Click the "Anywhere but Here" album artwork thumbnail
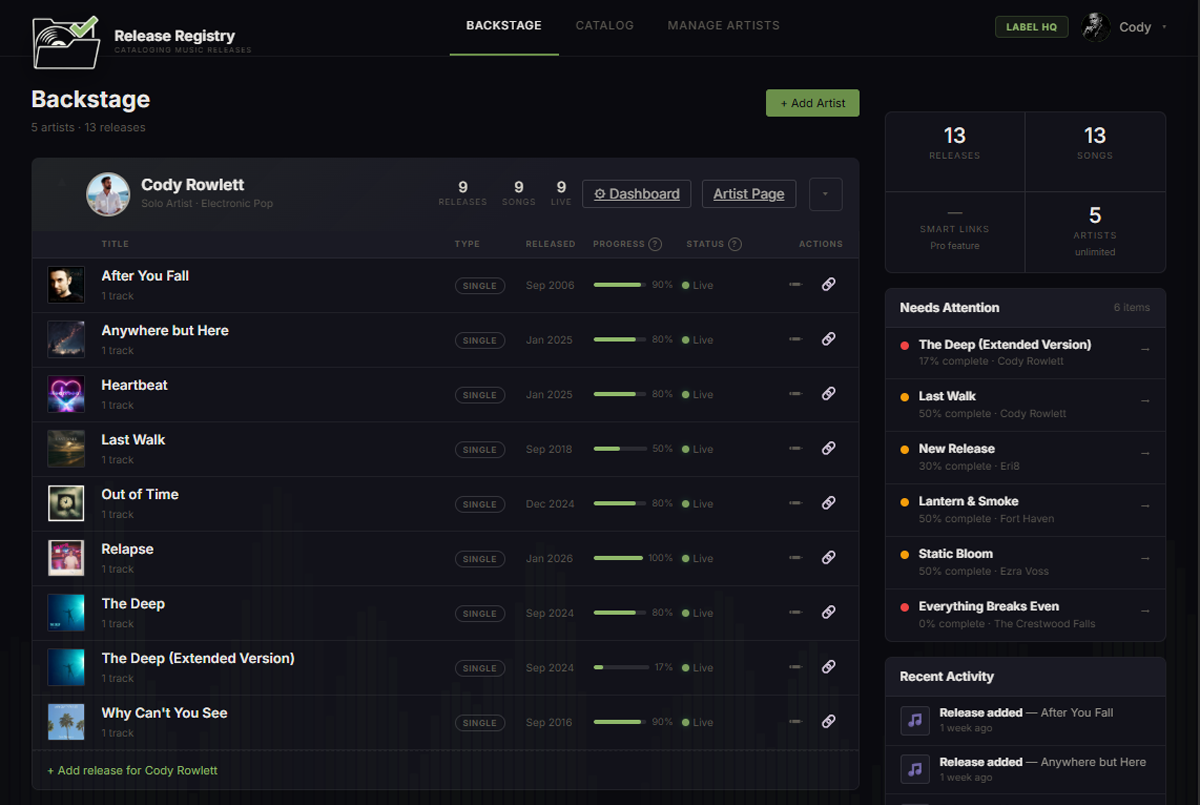The image size is (1200, 805). (x=65, y=338)
